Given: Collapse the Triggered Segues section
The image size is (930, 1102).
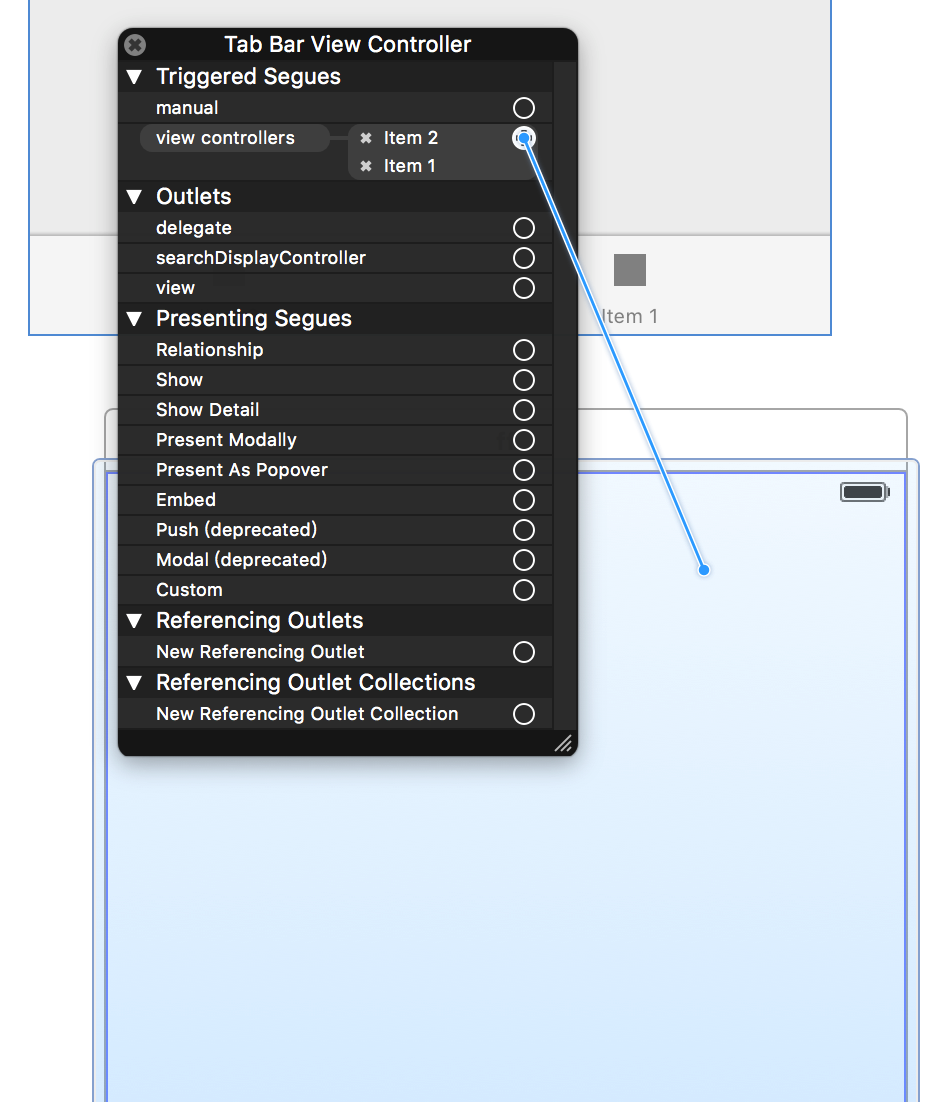Looking at the screenshot, I should click(135, 77).
